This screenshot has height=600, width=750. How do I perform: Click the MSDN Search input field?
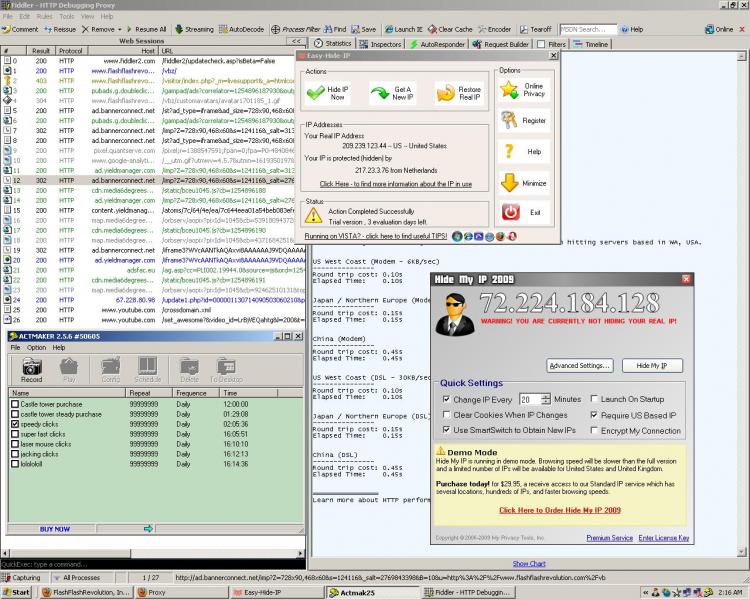coord(588,29)
